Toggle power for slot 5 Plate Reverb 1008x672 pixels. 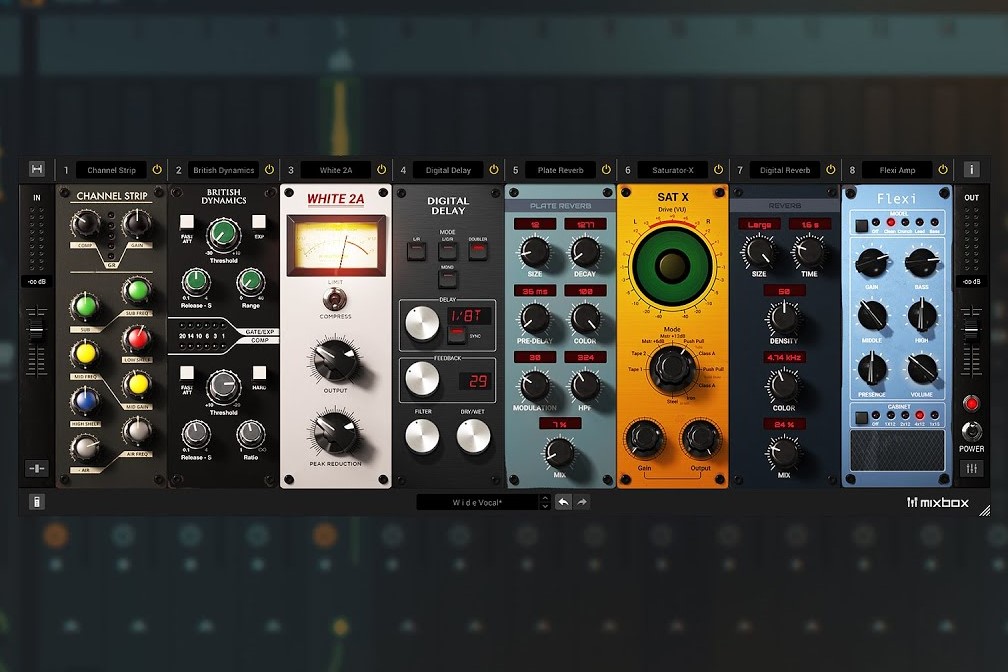pos(606,170)
